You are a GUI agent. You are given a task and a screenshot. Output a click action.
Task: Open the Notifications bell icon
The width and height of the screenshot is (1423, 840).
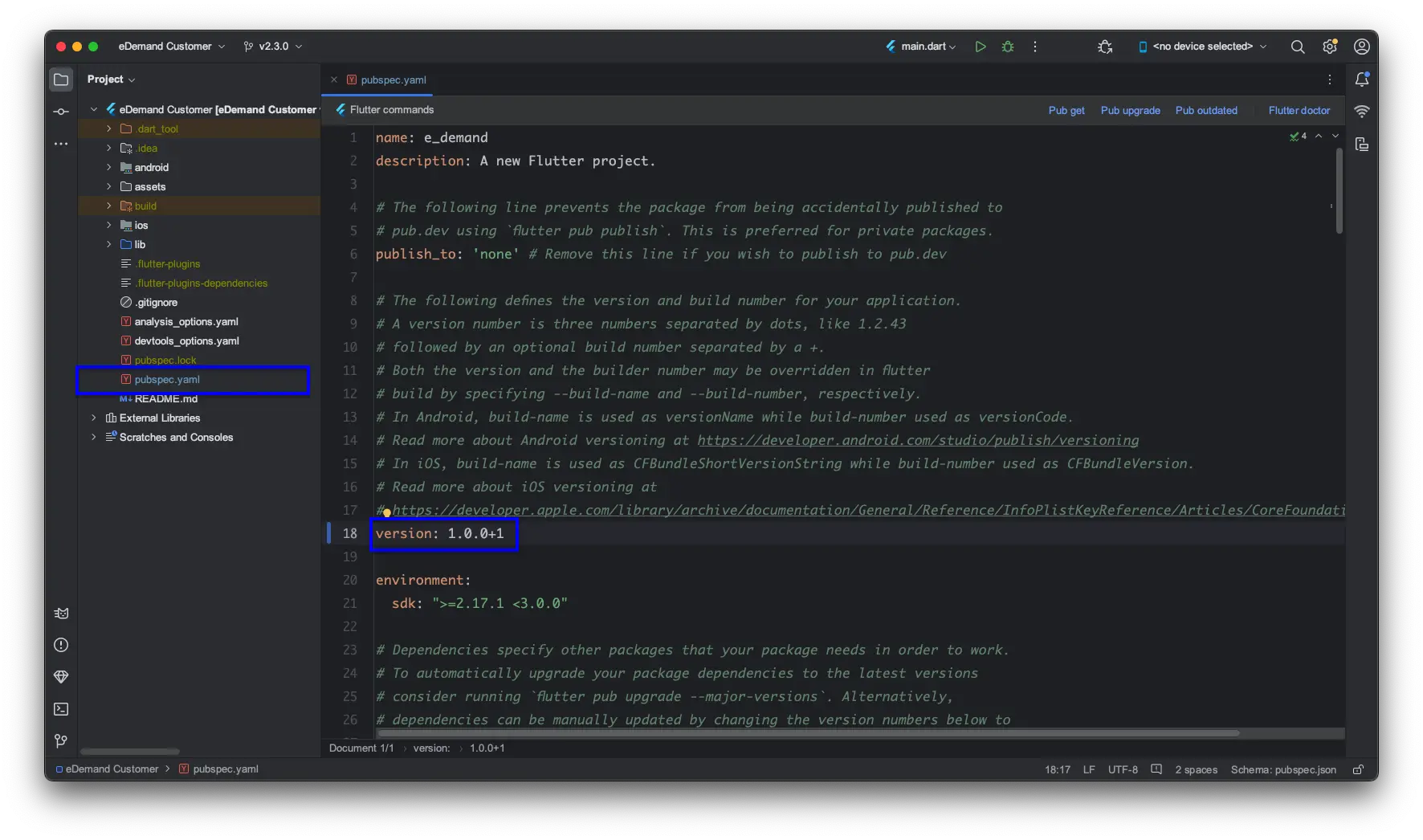[x=1362, y=80]
